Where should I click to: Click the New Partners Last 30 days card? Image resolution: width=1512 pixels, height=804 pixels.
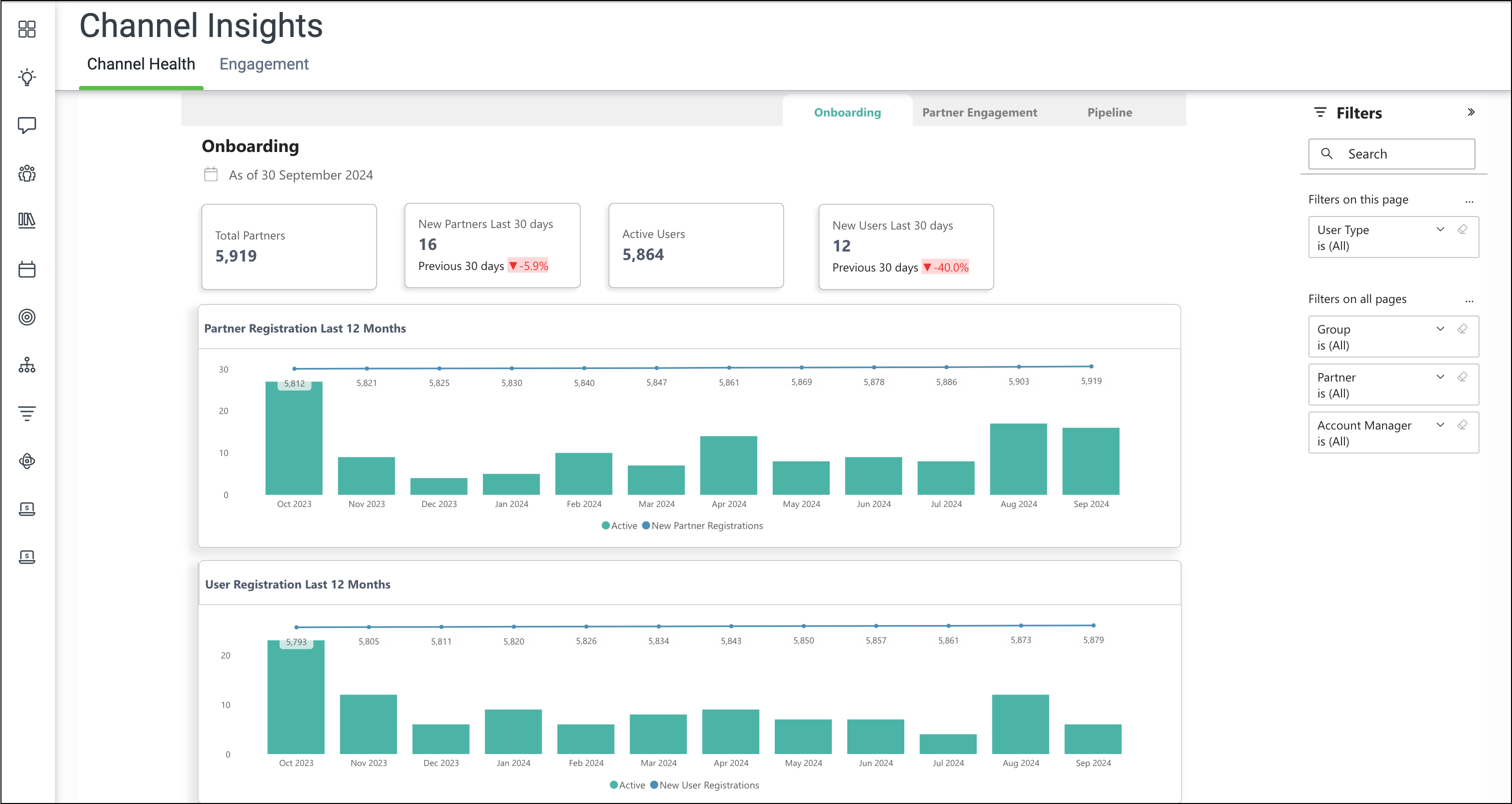point(493,245)
